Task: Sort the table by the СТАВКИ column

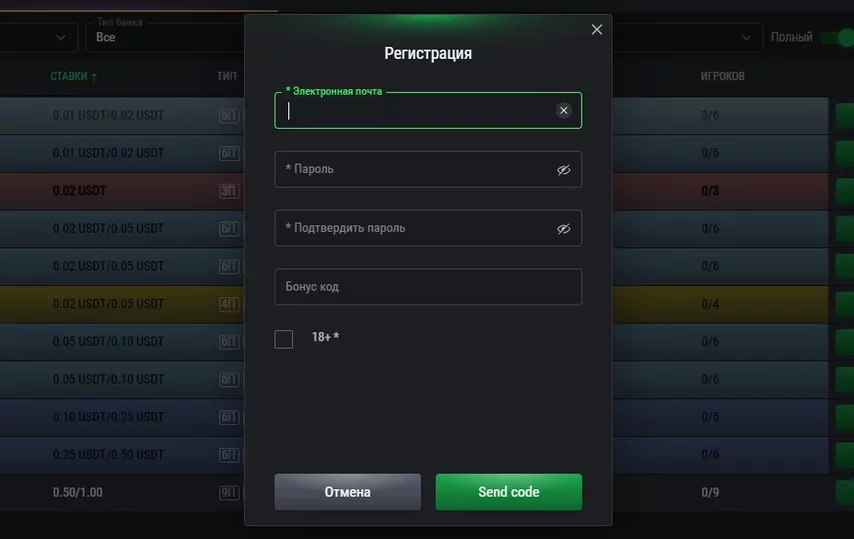Action: point(74,76)
